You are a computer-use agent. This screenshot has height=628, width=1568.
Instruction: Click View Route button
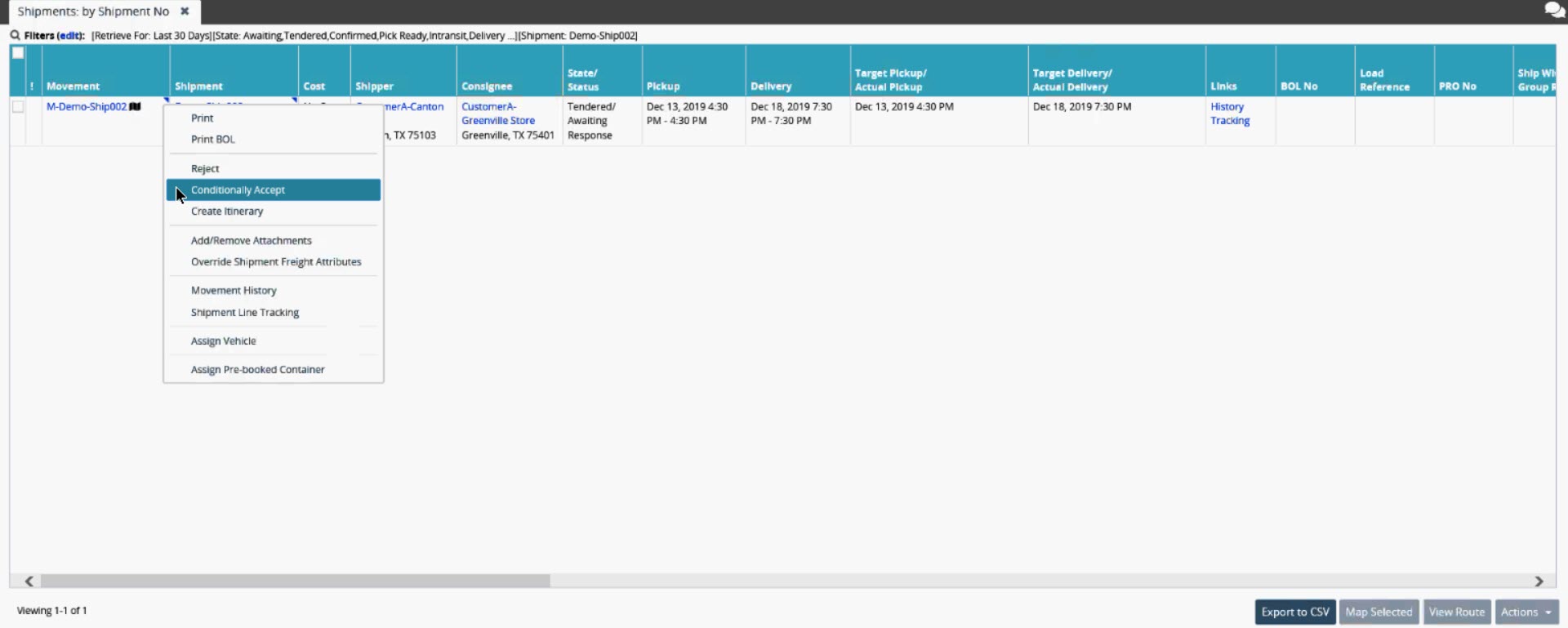[1457, 612]
